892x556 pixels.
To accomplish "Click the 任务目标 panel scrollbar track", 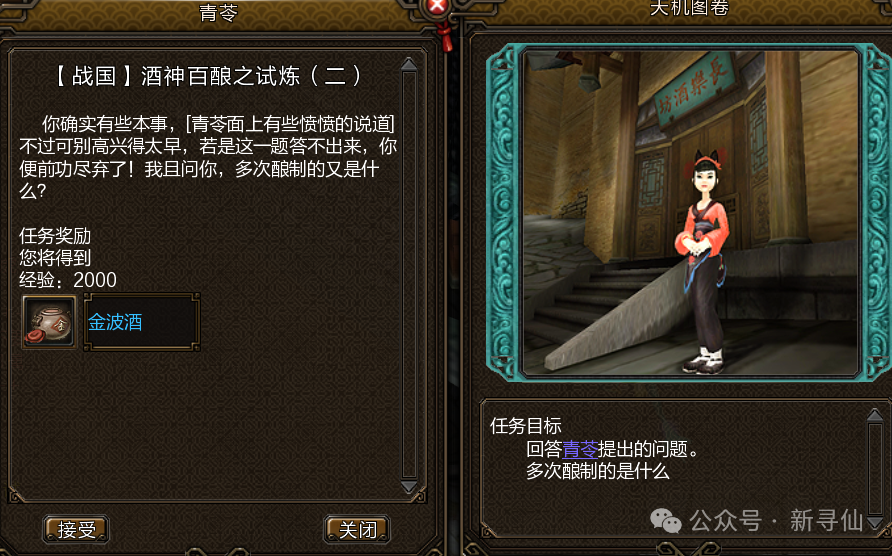I will click(x=876, y=468).
